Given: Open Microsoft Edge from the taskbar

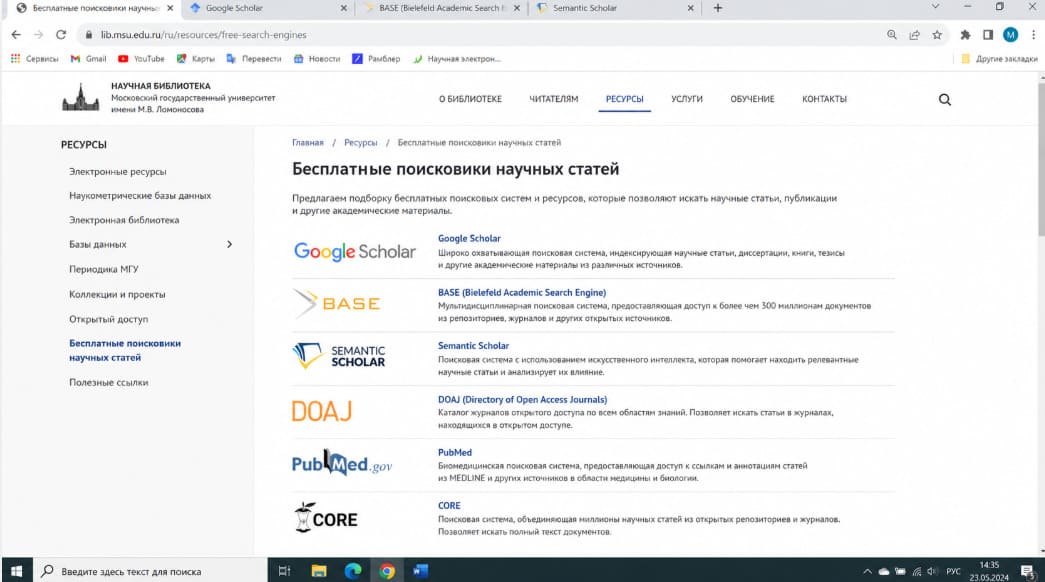Looking at the screenshot, I should tap(353, 571).
